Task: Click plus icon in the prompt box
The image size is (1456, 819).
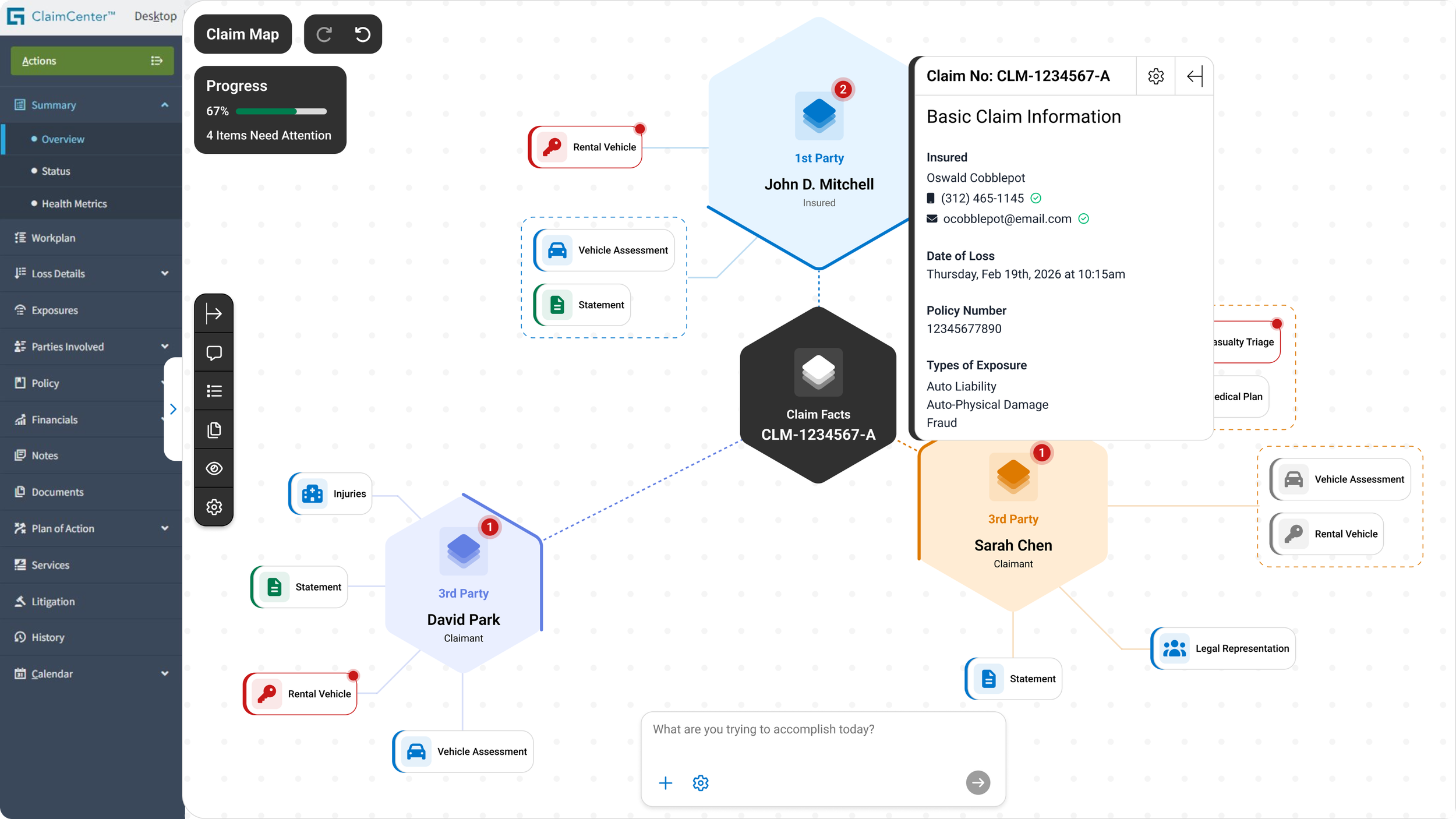Action: coord(665,783)
